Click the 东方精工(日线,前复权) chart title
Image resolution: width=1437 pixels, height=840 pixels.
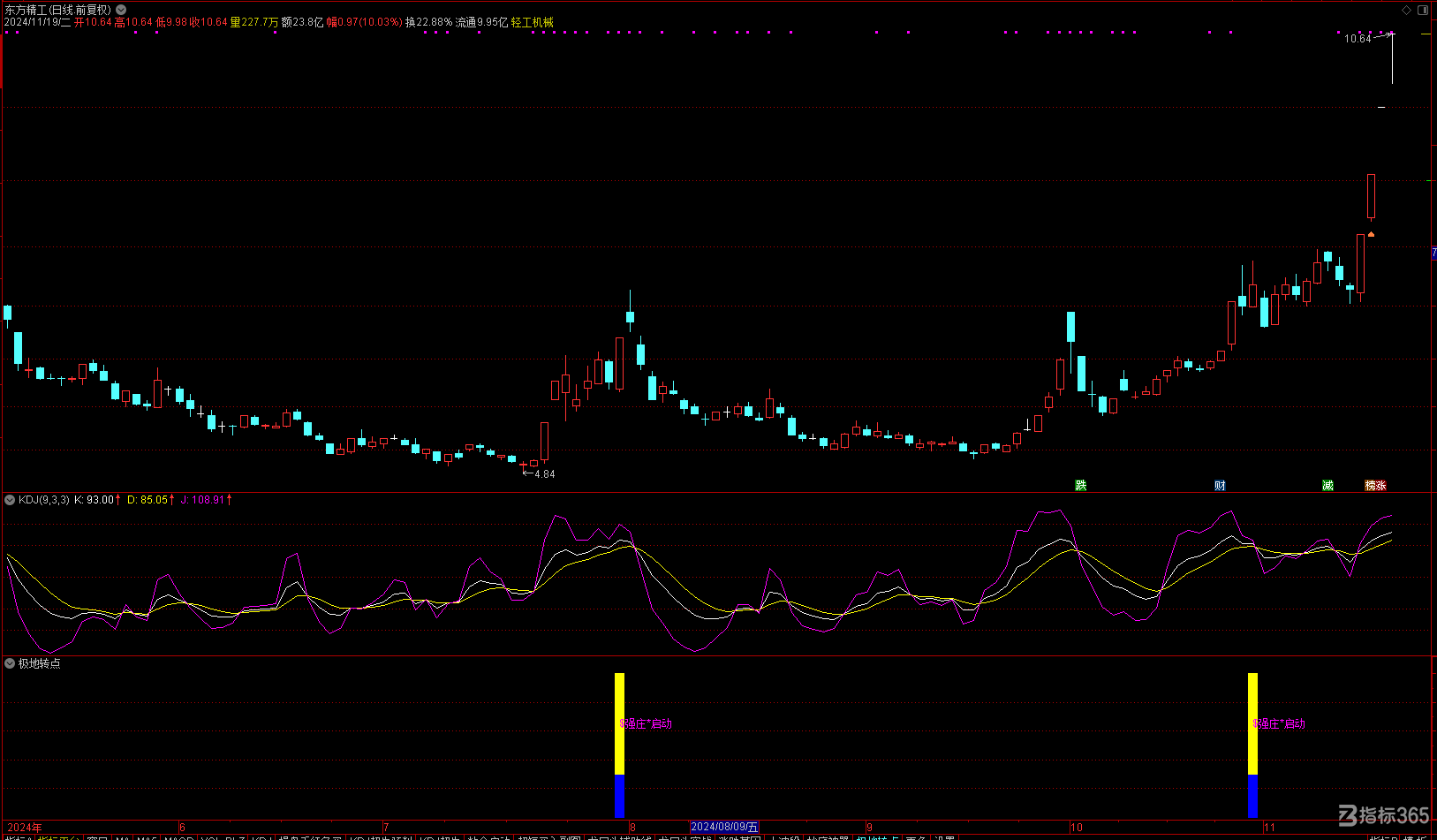pyautogui.click(x=58, y=10)
